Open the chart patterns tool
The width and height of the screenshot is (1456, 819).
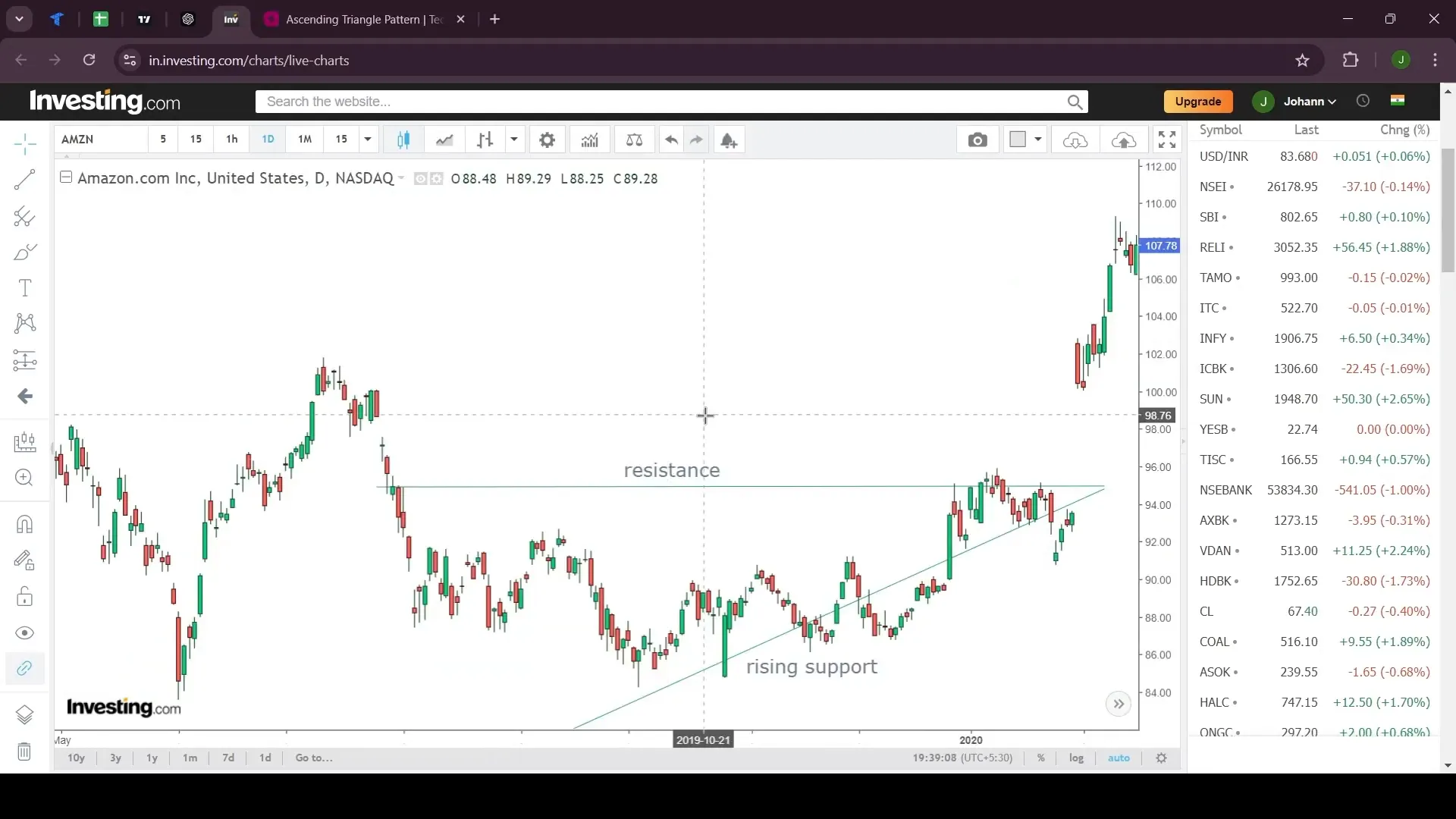[x=24, y=324]
